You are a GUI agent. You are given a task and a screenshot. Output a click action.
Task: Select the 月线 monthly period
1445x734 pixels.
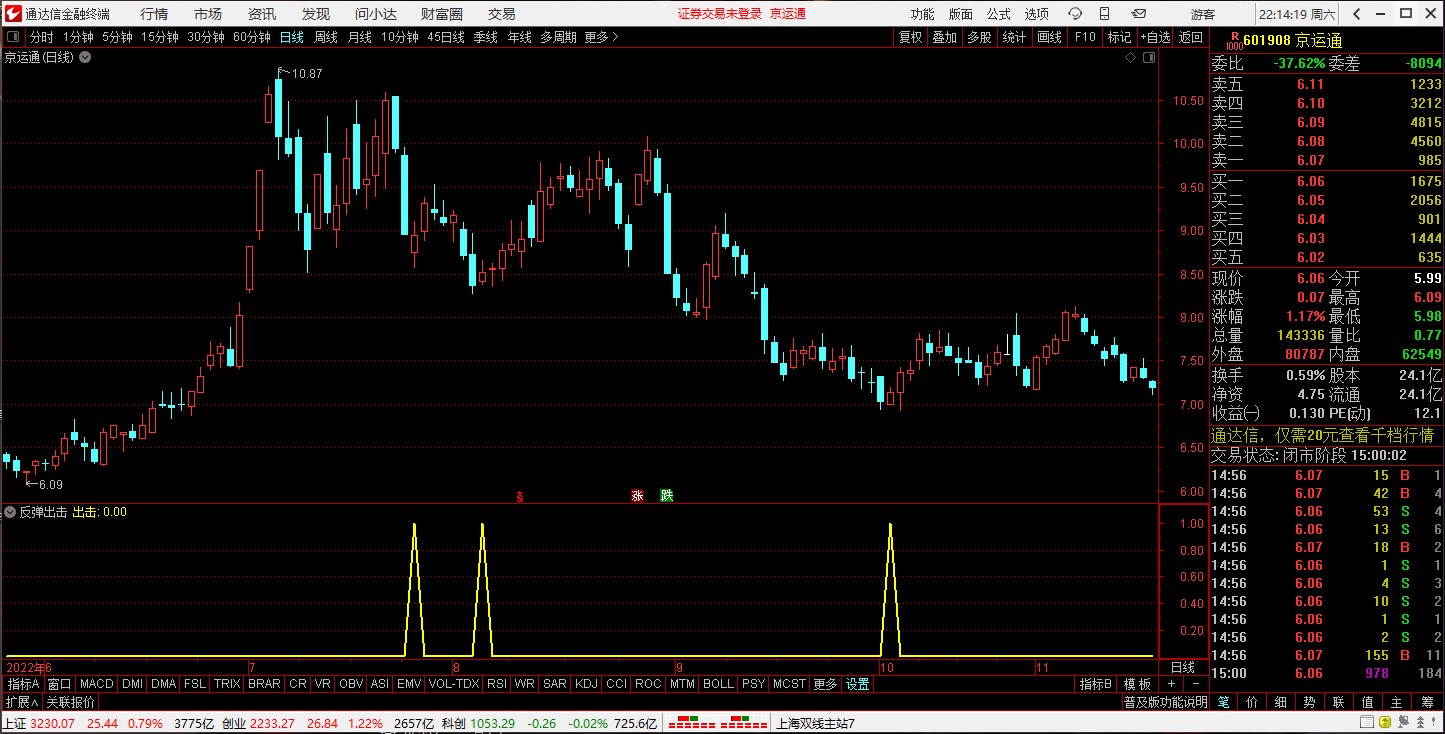[360, 37]
